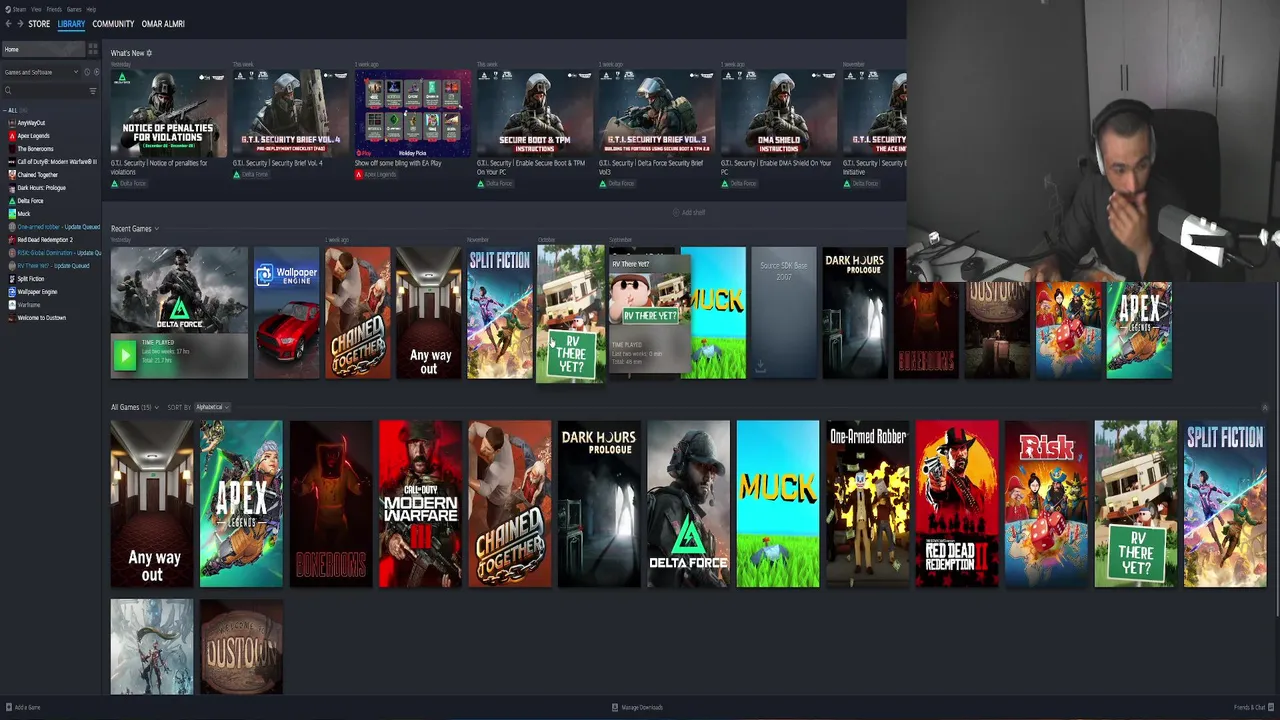Open advanced filter icon beside search field
1280x720 pixels.
click(x=93, y=91)
